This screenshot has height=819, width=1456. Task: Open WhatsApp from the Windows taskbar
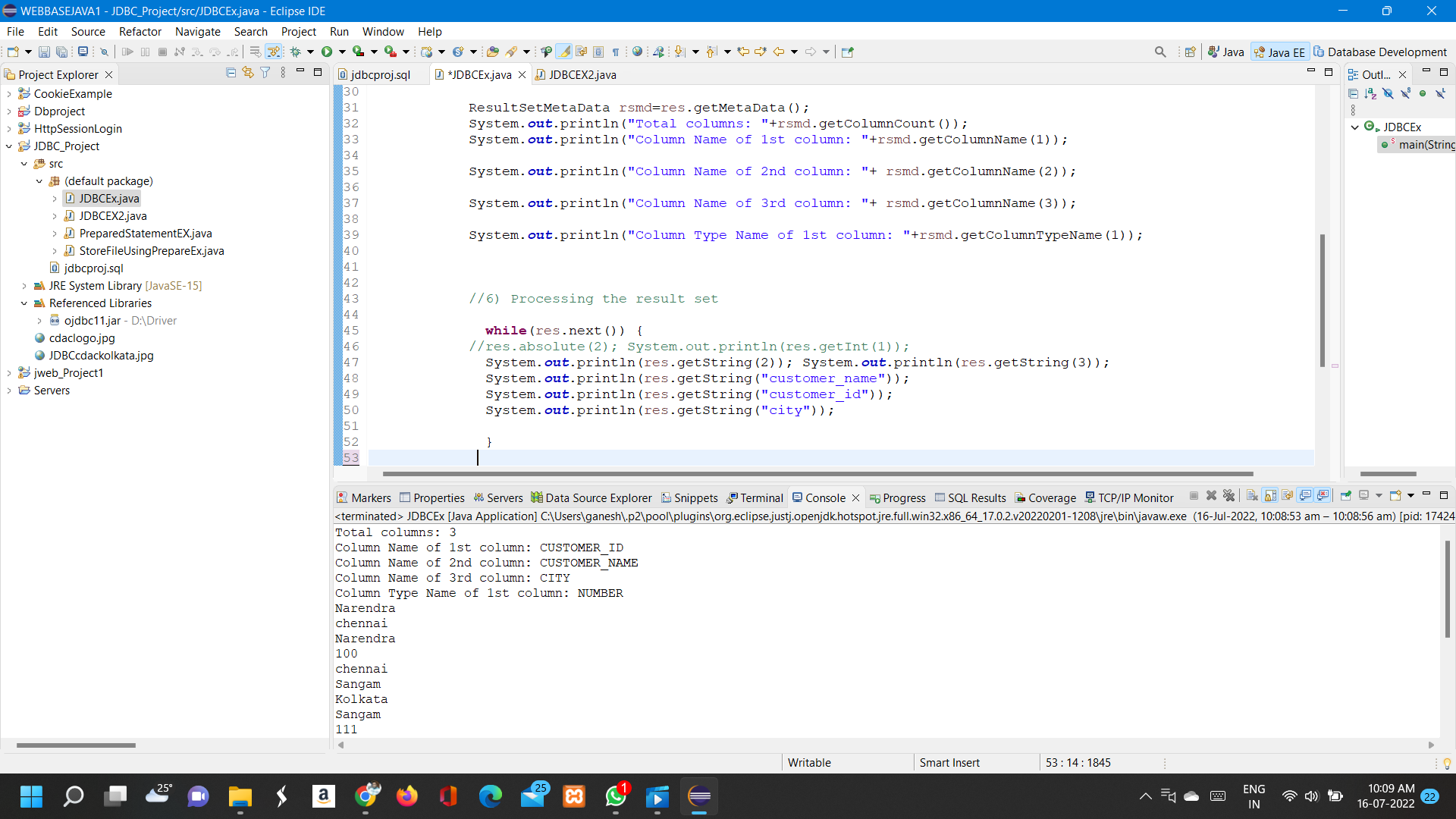(x=616, y=796)
